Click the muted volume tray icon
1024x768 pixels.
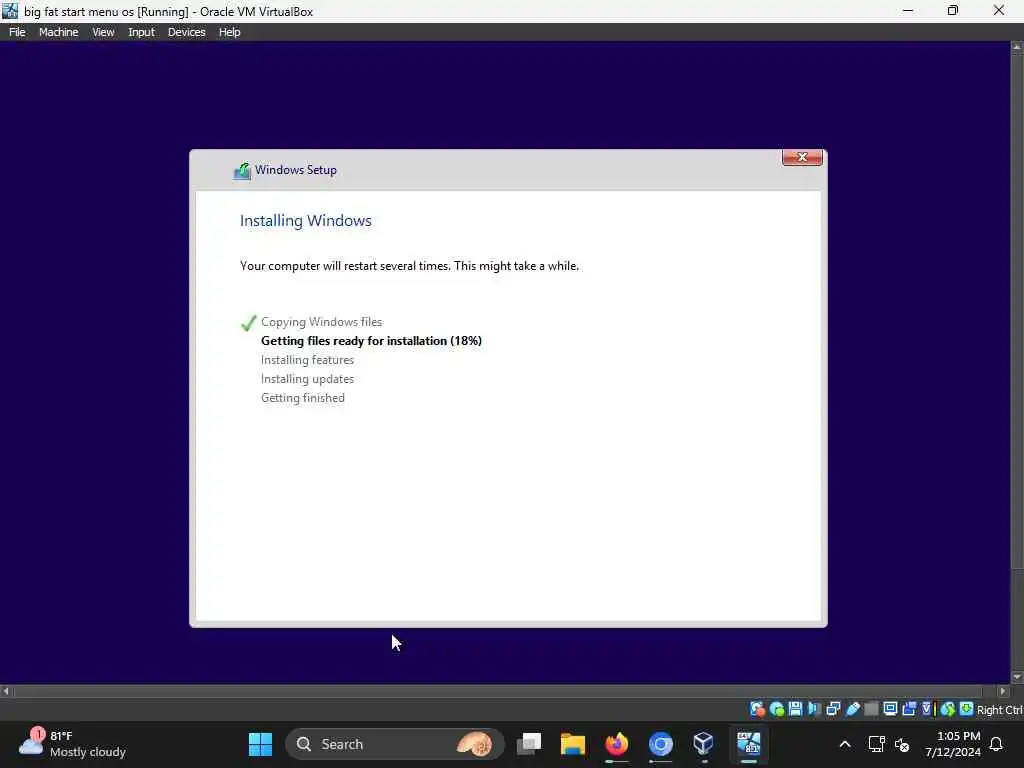click(903, 744)
